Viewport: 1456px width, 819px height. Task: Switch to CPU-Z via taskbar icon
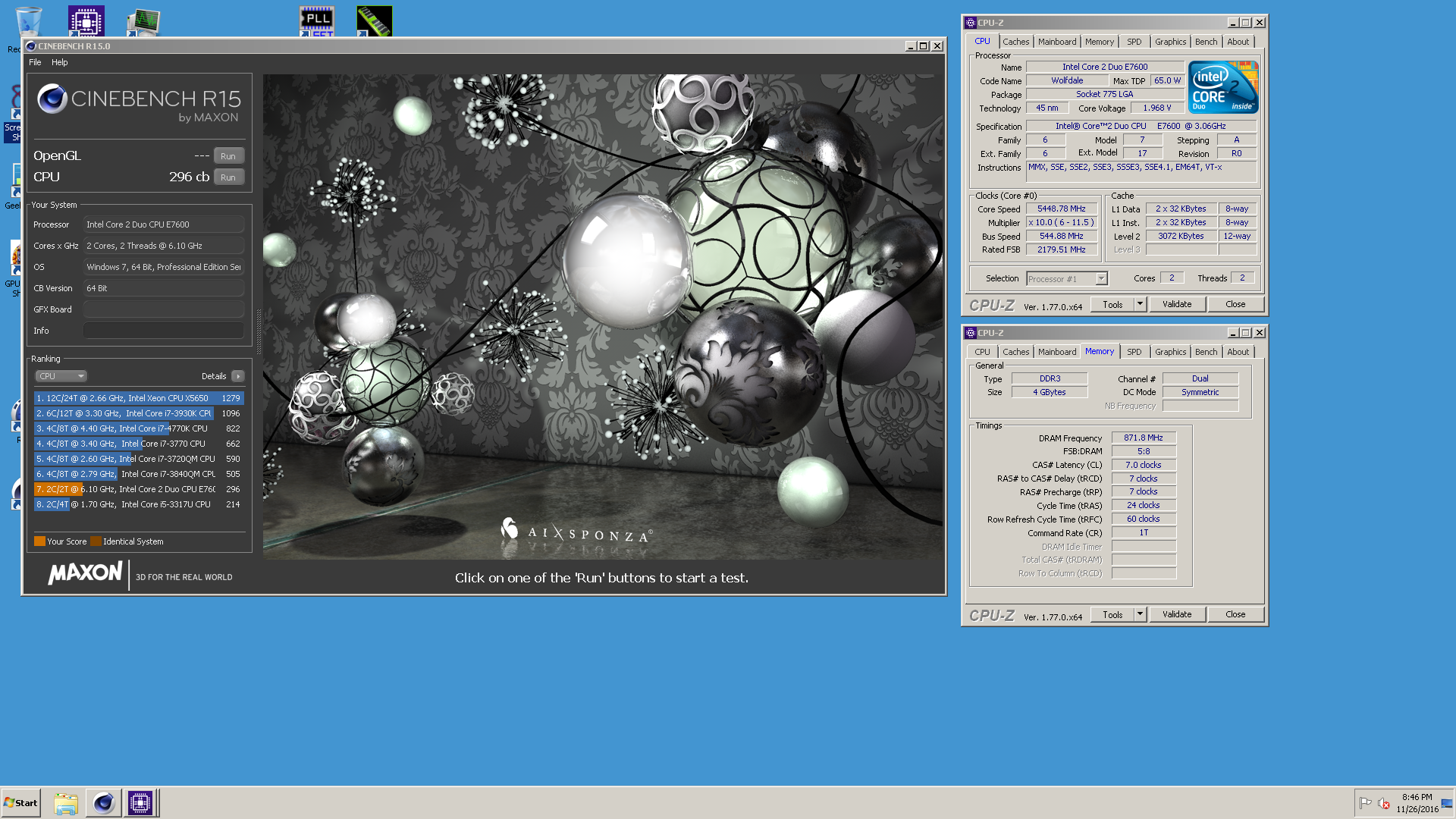pos(140,803)
